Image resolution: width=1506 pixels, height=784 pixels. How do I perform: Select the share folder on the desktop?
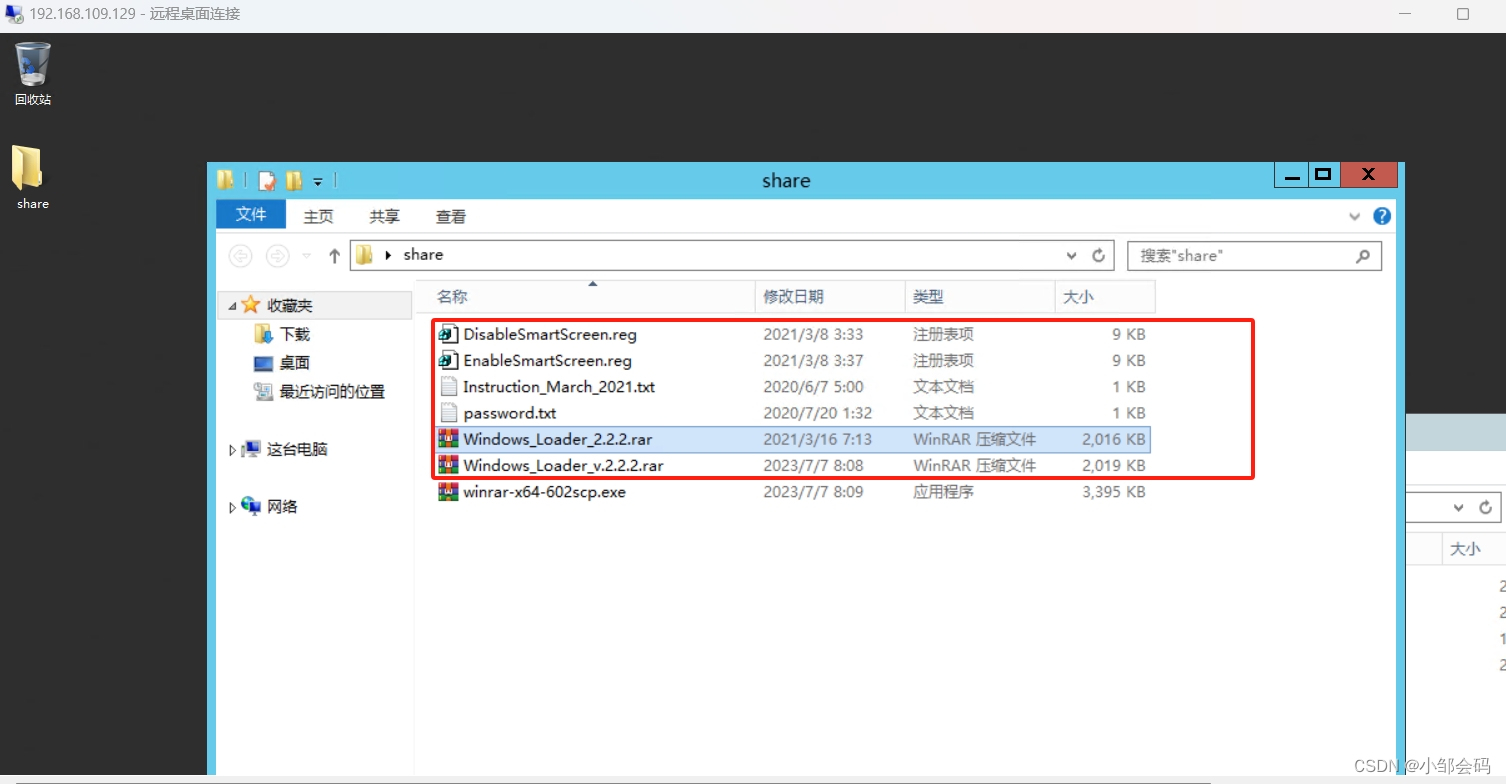tap(32, 178)
